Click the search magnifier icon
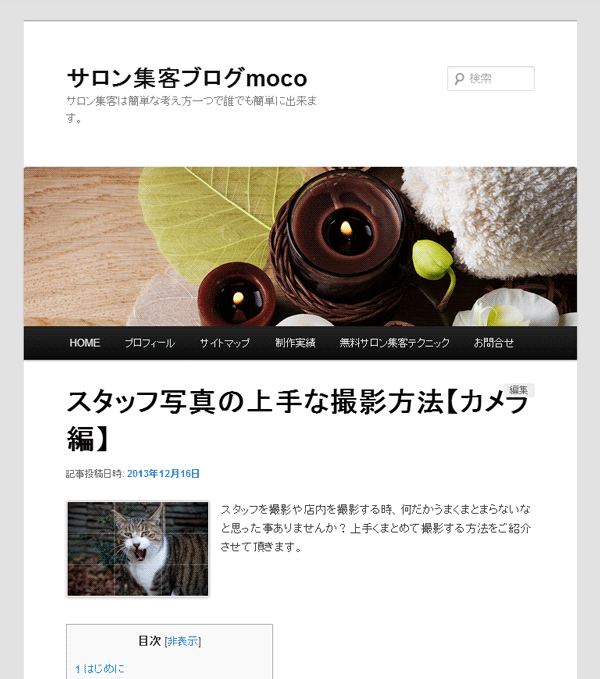 [459, 79]
